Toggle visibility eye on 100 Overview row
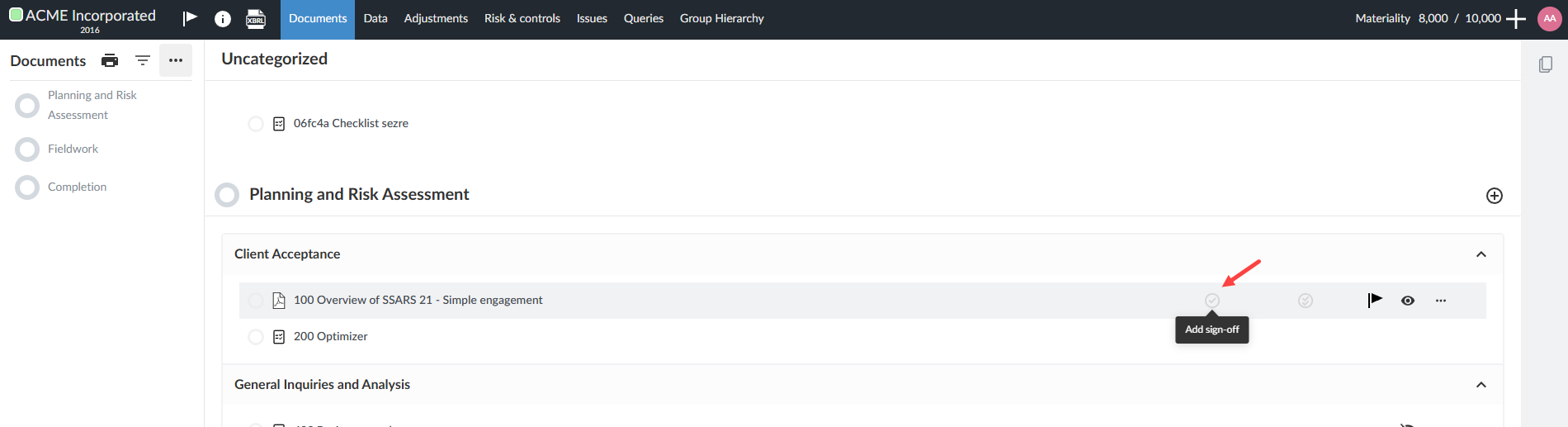Screen dimensions: 1568x427 [1408, 301]
